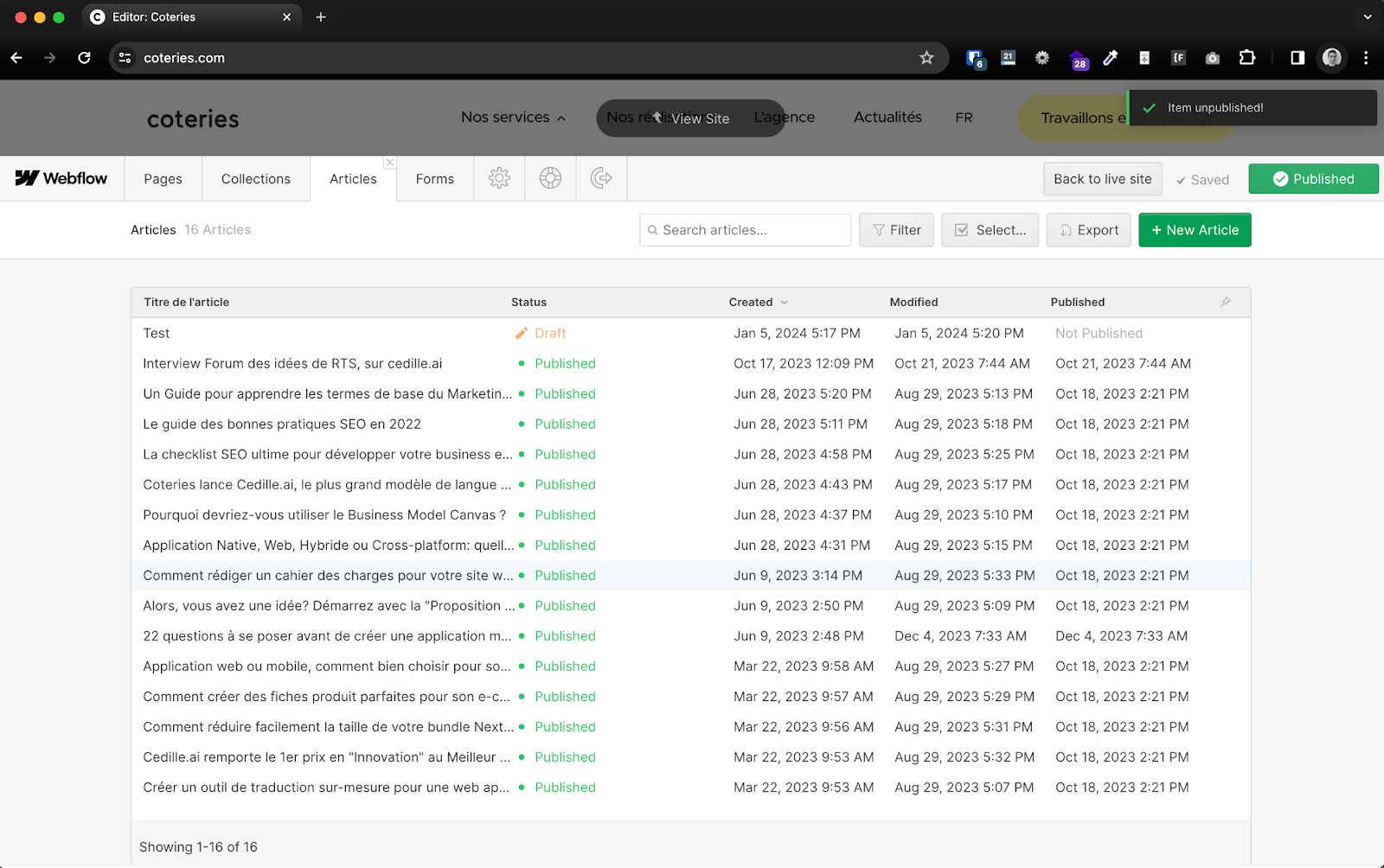Click the Item unpublished! notification
Viewport: 1384px width, 868px height.
pyautogui.click(x=1252, y=108)
